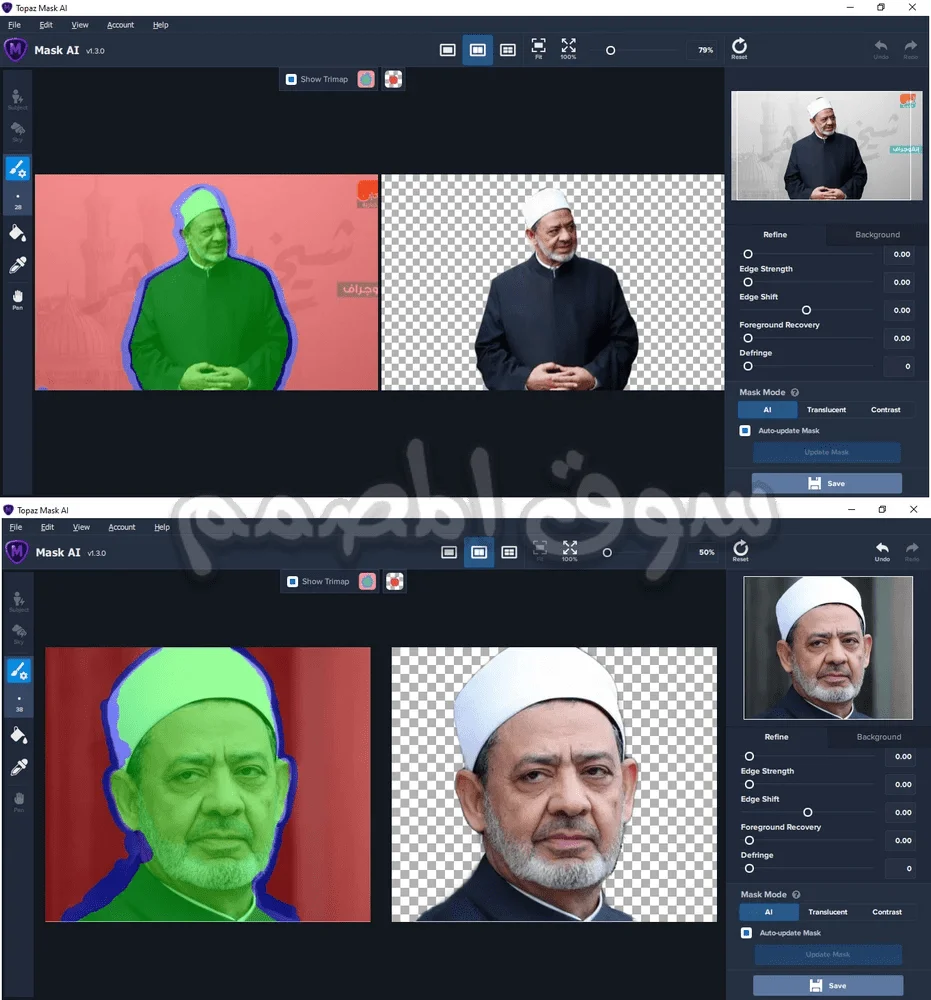Select the paint bucket fill tool in upper window

(17, 233)
